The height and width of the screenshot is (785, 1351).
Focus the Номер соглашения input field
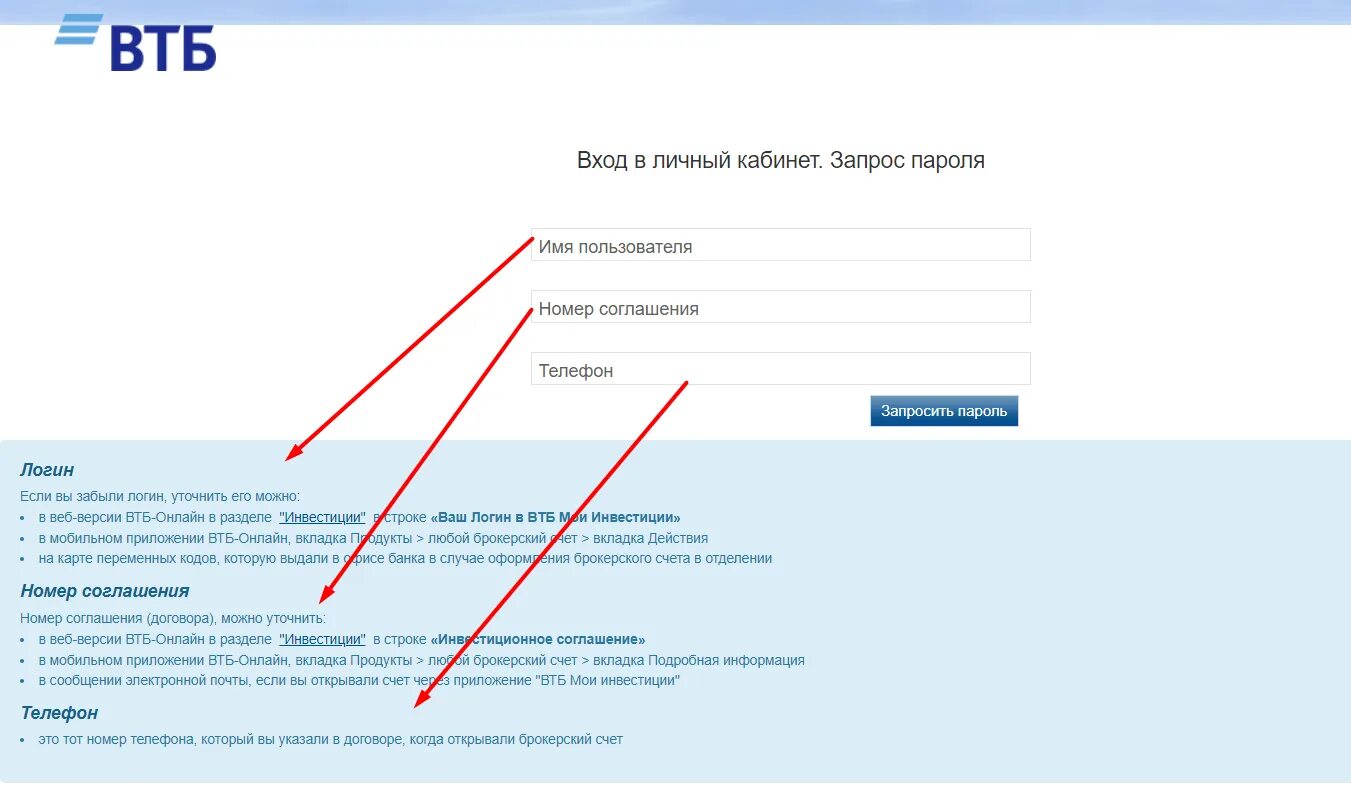(780, 307)
